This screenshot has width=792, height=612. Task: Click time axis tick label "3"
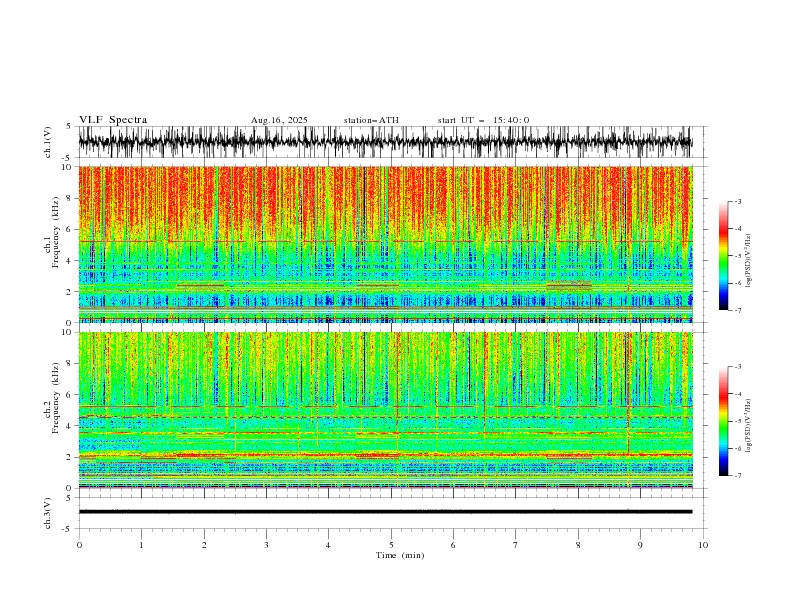tap(266, 545)
